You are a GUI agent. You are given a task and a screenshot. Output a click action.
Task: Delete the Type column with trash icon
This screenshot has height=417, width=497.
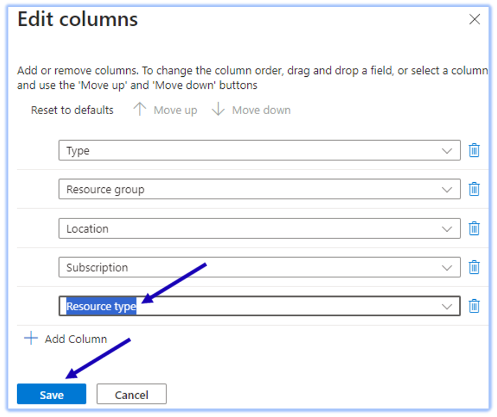474,150
